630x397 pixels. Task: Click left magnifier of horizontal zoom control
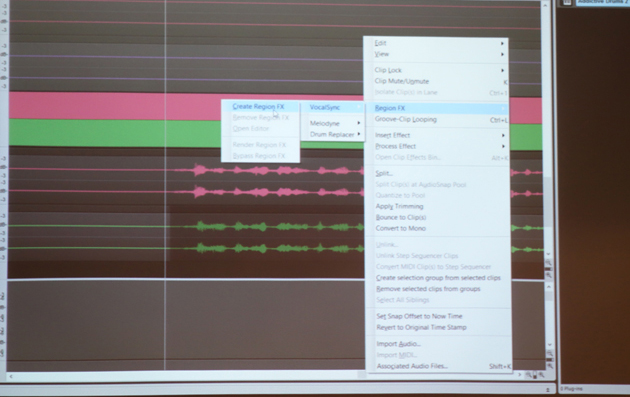click(528, 375)
